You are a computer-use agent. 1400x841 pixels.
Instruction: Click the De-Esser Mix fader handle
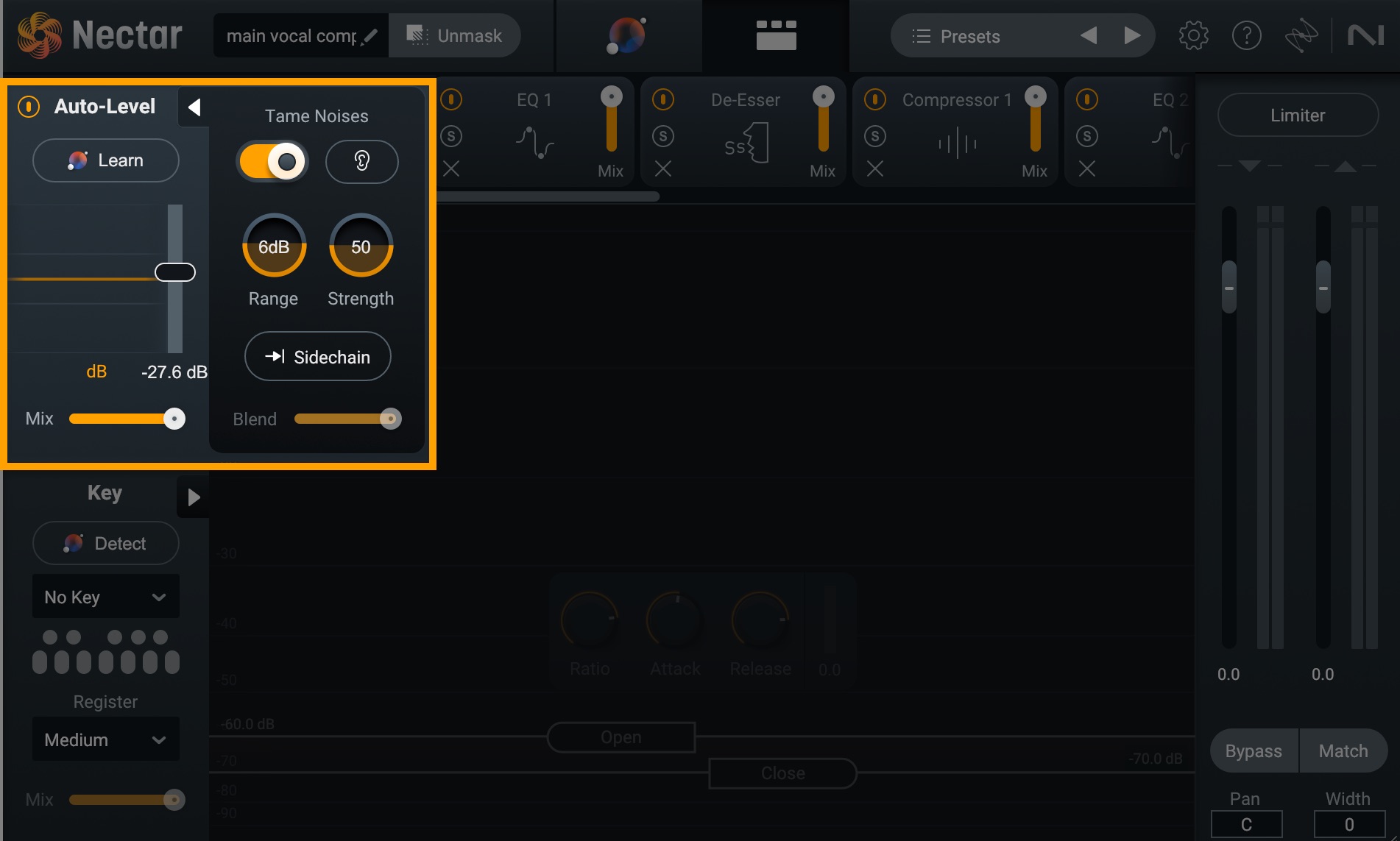823,96
